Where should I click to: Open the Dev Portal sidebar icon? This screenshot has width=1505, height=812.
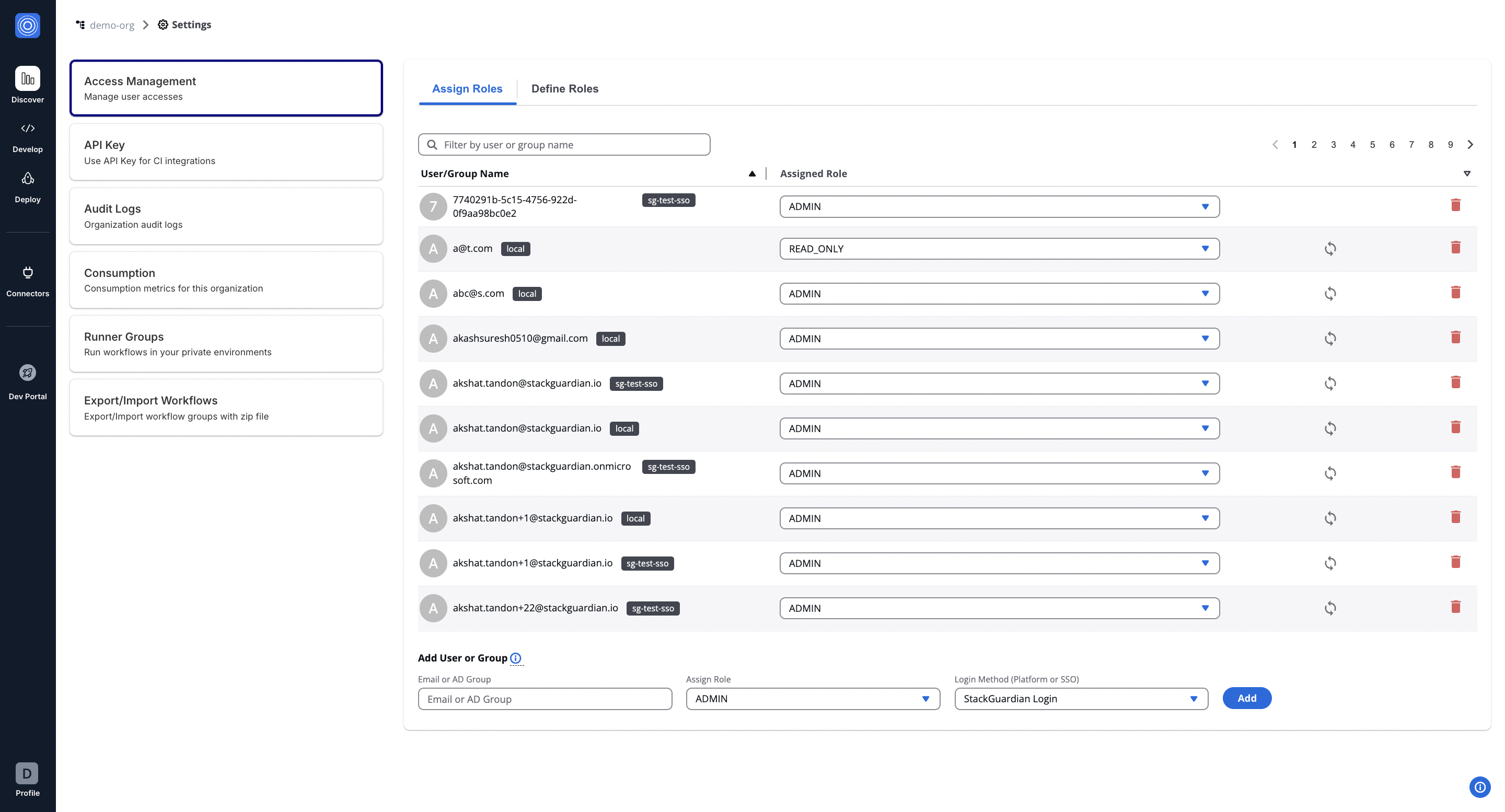(27, 373)
